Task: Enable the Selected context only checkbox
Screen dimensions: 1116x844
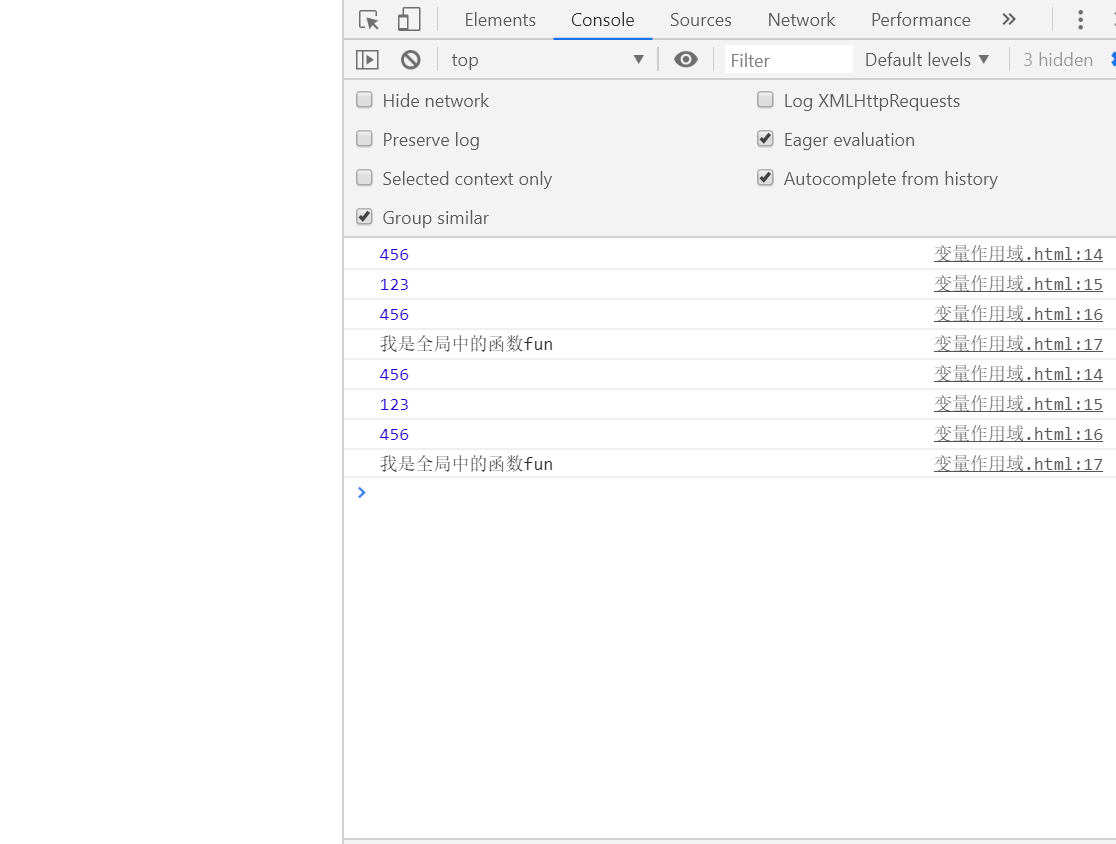Action: click(x=364, y=178)
